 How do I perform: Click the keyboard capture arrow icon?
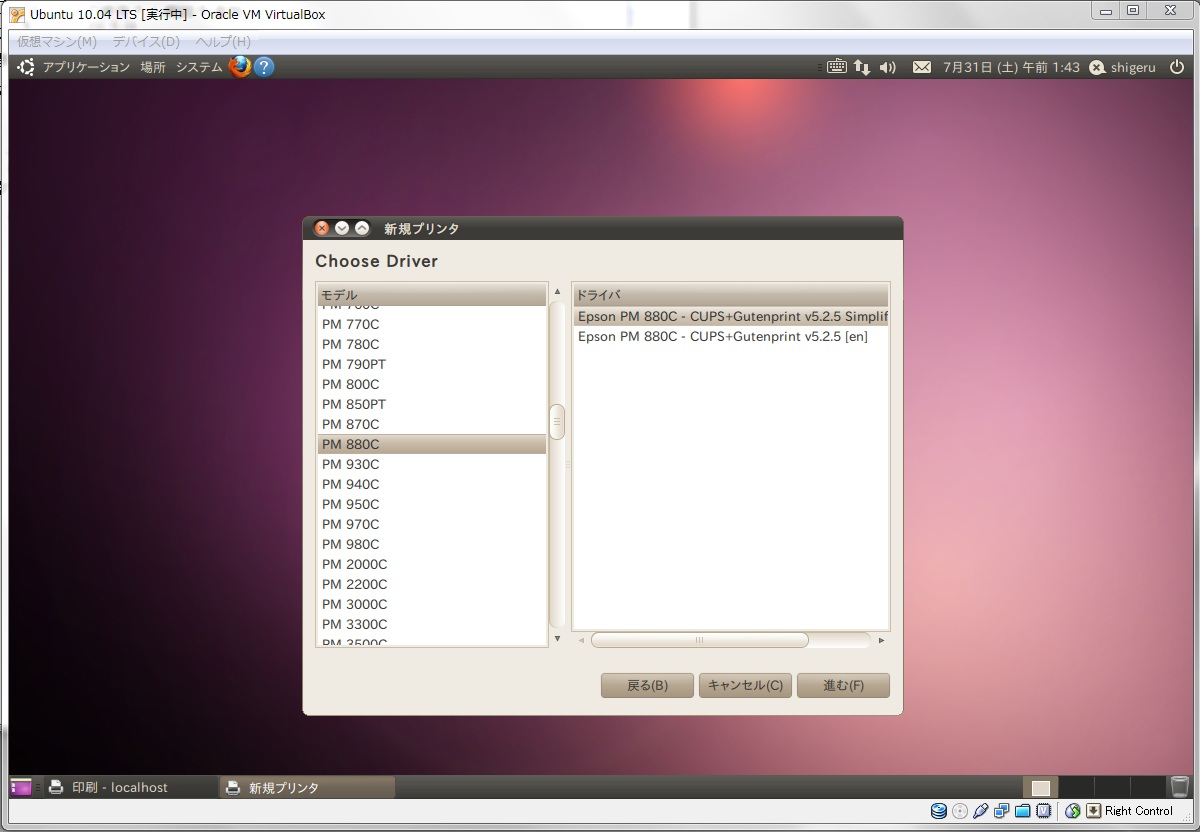tap(1094, 811)
